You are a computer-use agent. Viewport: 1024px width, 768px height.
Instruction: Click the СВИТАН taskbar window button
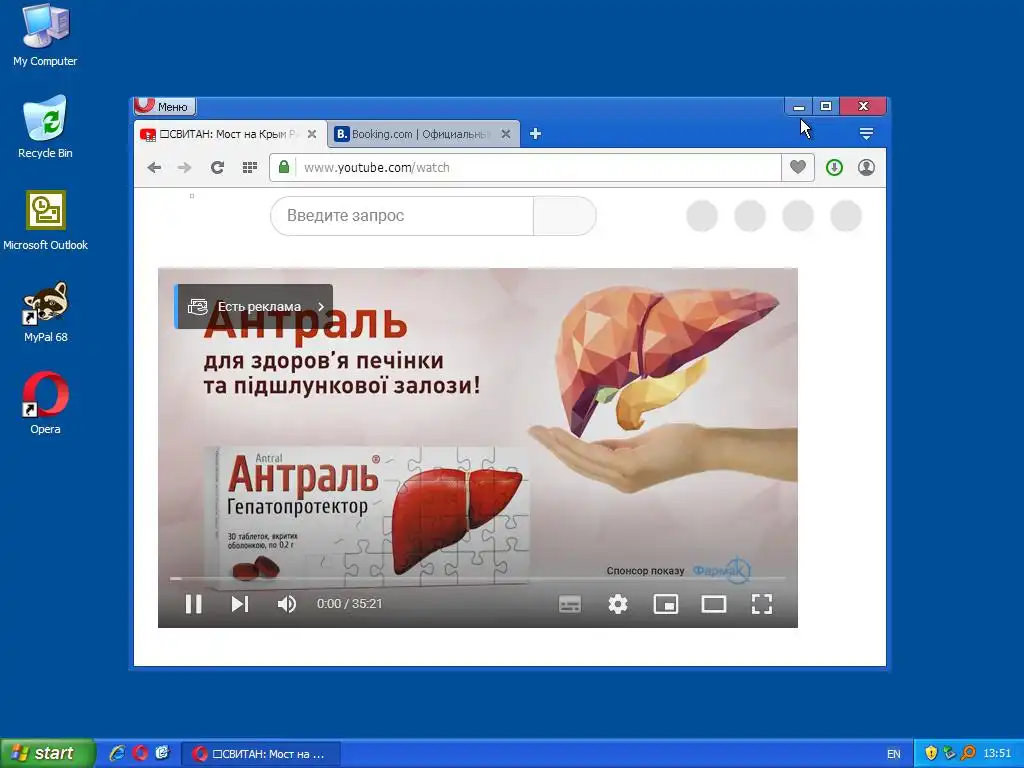point(261,754)
